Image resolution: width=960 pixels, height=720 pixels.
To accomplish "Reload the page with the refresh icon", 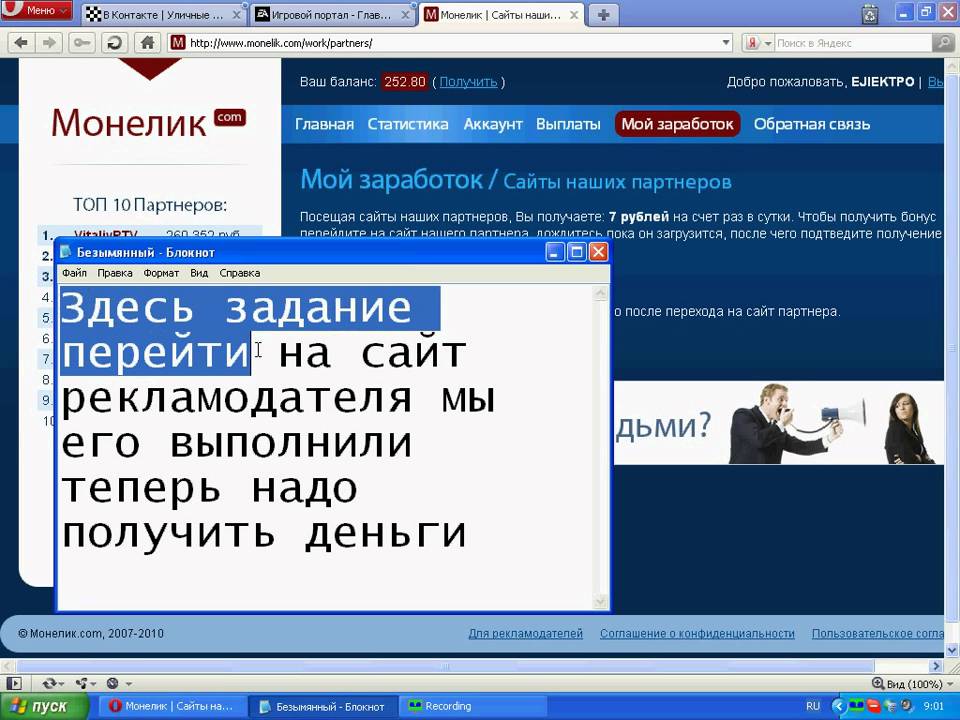I will coord(114,43).
